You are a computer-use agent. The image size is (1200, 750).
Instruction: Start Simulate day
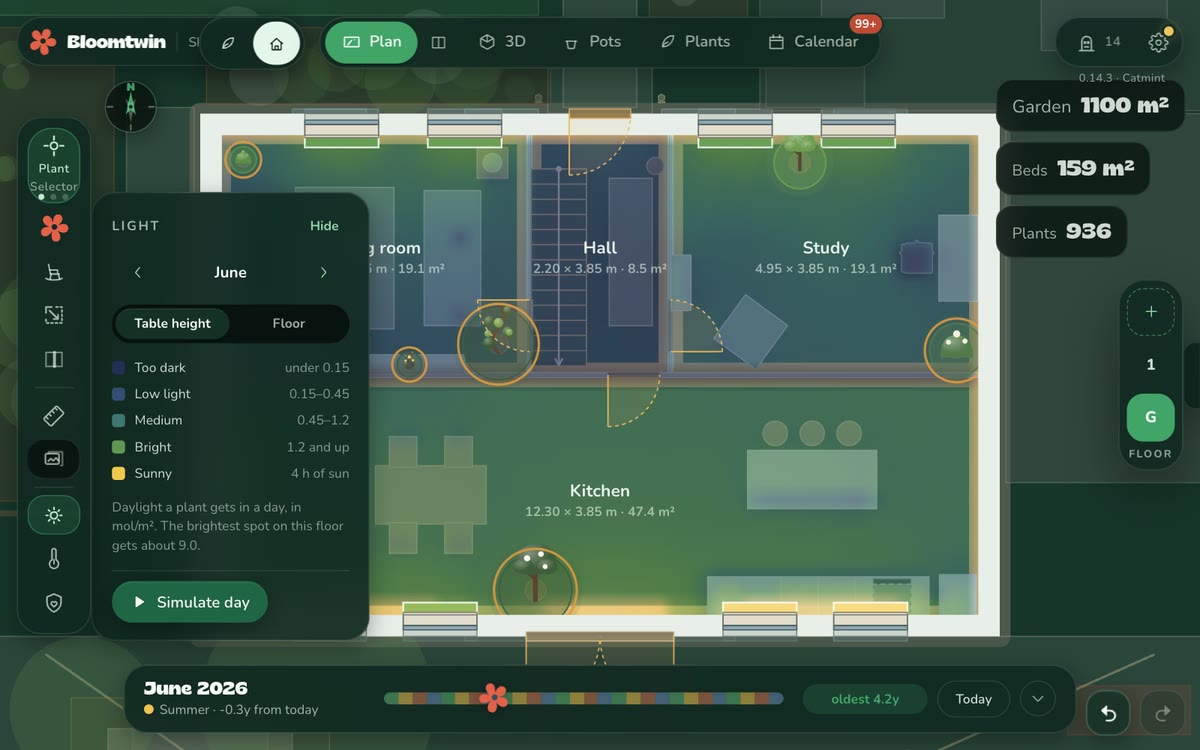click(189, 602)
